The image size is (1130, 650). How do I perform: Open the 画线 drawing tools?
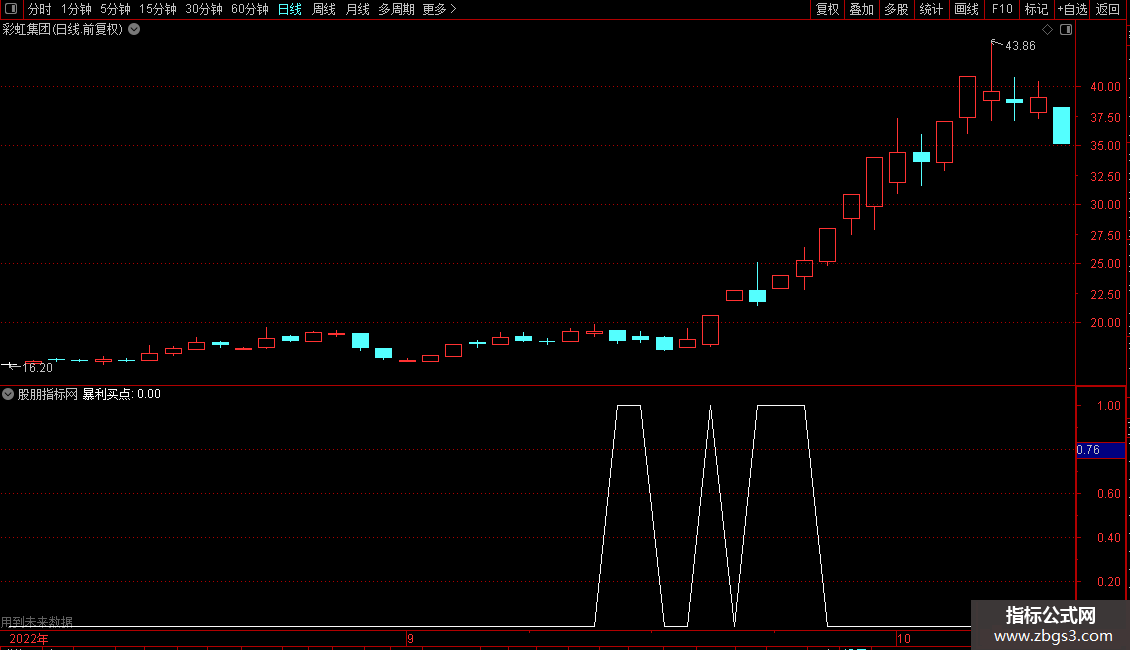(x=966, y=9)
